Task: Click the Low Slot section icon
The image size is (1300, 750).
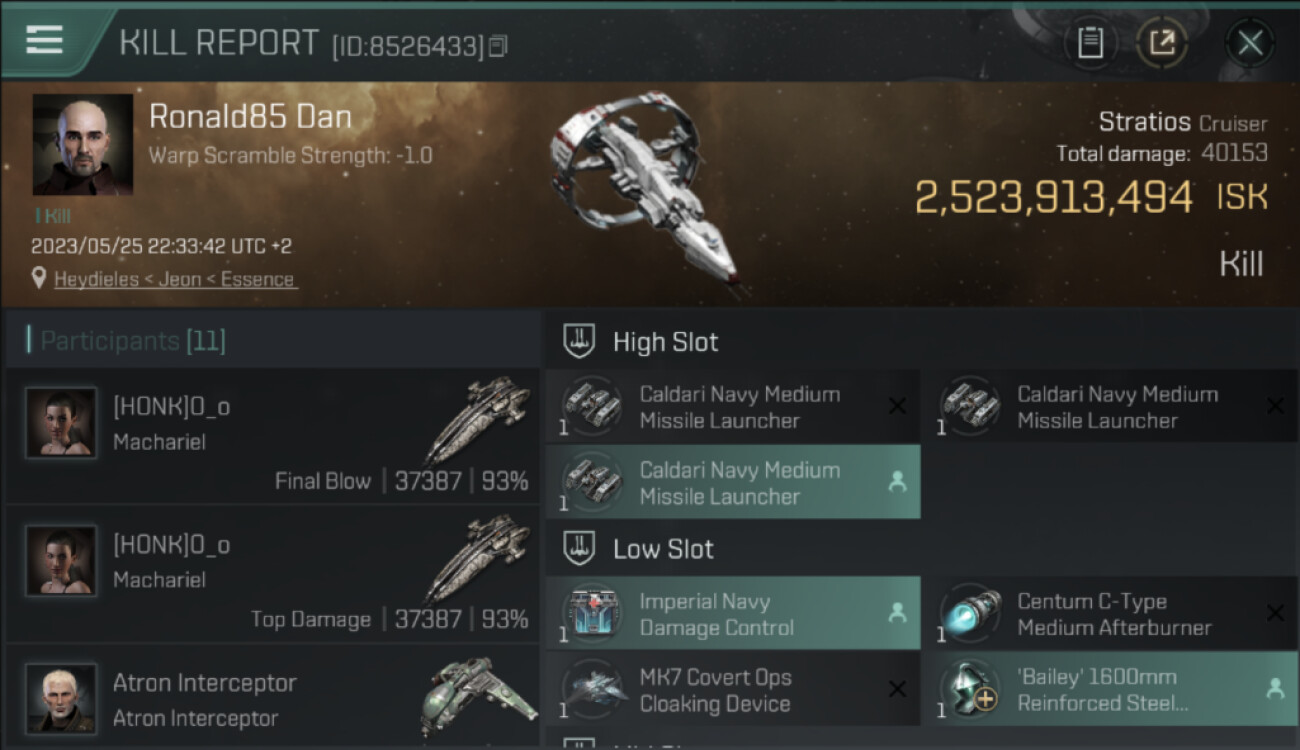Action: pos(580,549)
